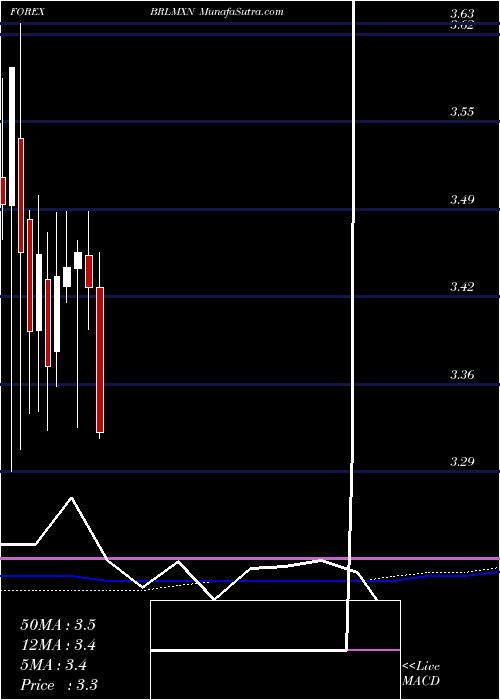Click the tallest white candlestick body
Screen dimensions: 500x700
coord(12,137)
